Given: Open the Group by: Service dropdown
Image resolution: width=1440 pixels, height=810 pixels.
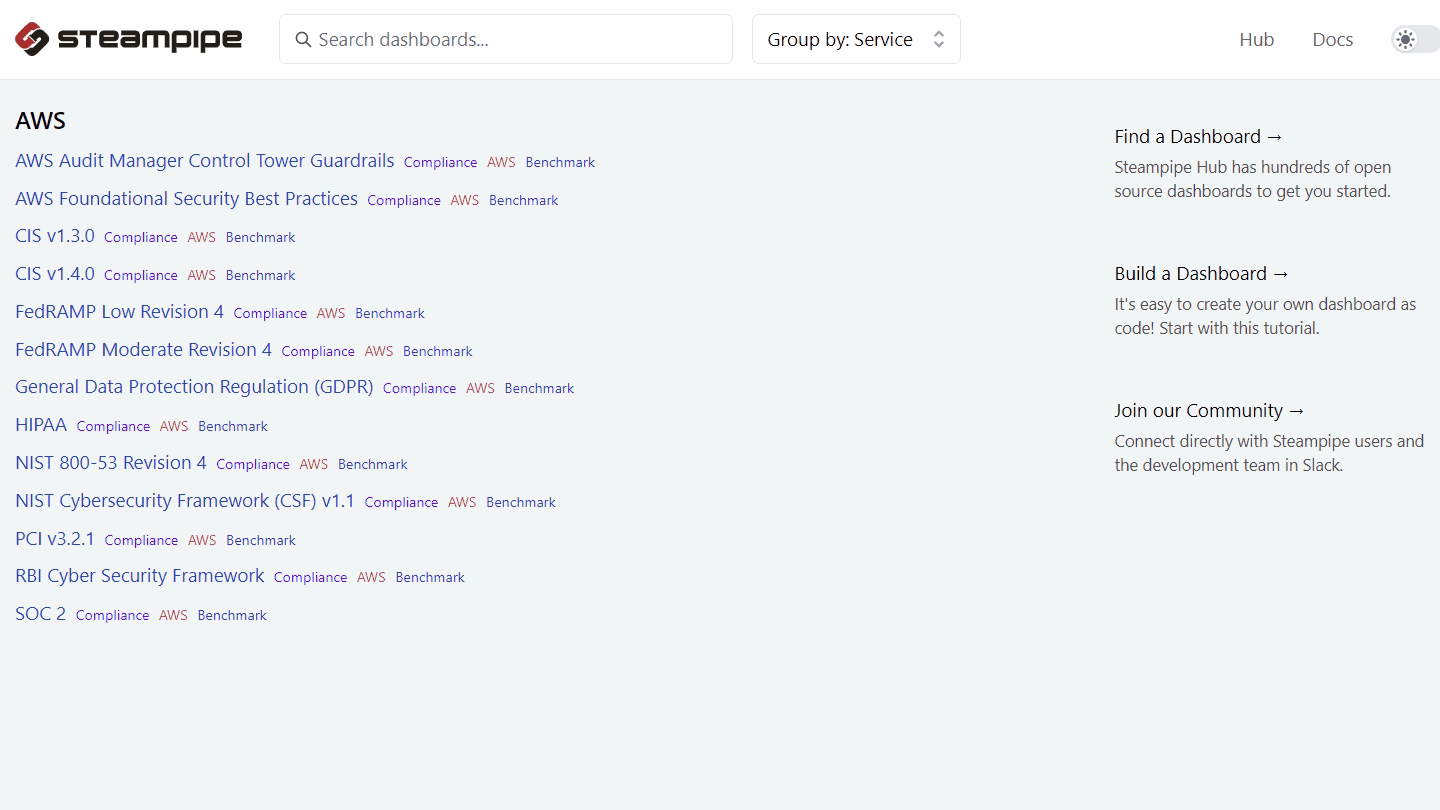Looking at the screenshot, I should (856, 39).
